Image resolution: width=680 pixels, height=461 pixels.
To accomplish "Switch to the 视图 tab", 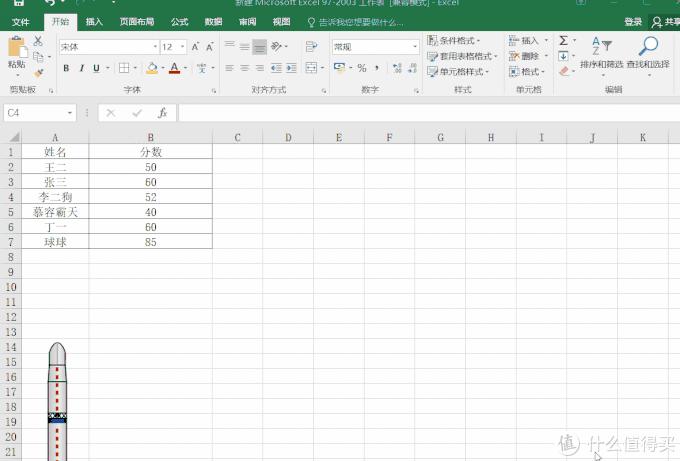I will click(281, 22).
